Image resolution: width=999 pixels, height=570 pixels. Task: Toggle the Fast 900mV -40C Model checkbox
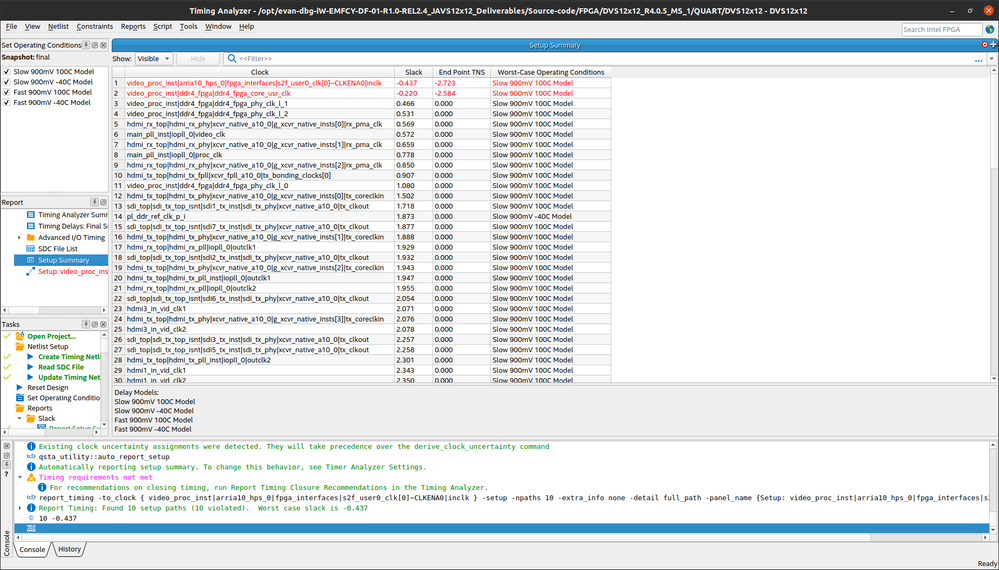tap(7, 102)
